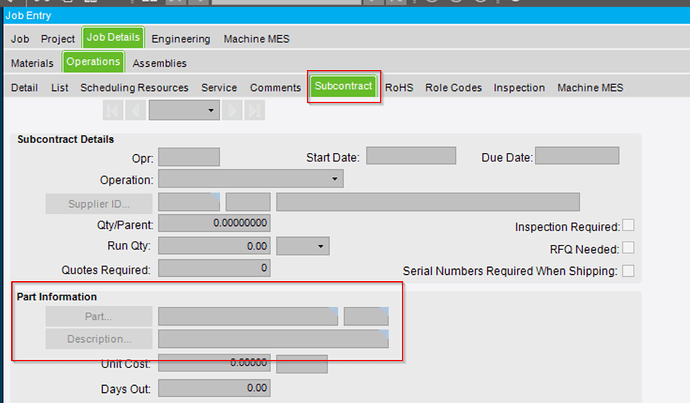
Task: Open the Inspection sub-tab
Action: pos(519,88)
